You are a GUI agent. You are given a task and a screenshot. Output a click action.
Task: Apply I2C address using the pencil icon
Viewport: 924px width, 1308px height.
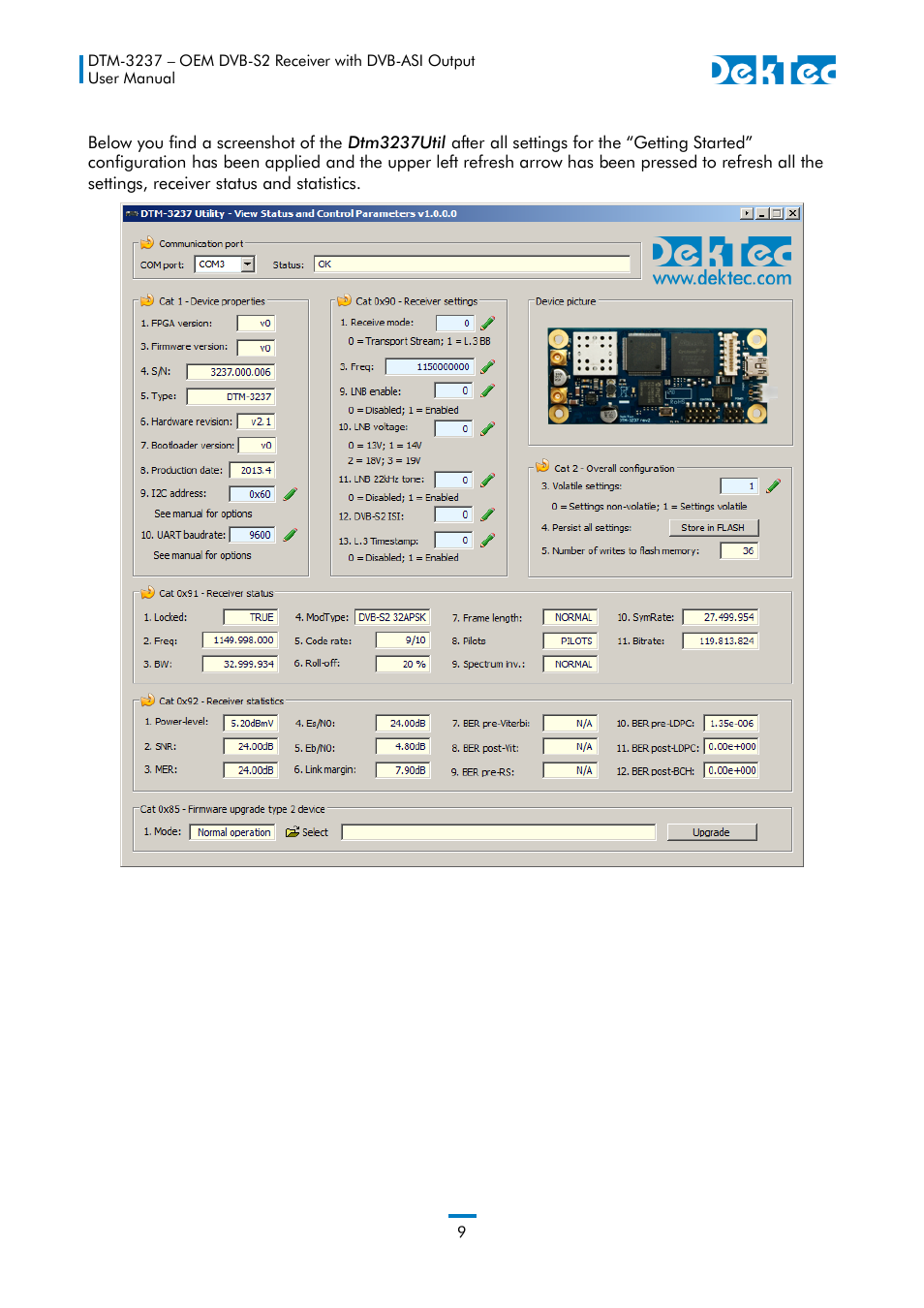[290, 494]
